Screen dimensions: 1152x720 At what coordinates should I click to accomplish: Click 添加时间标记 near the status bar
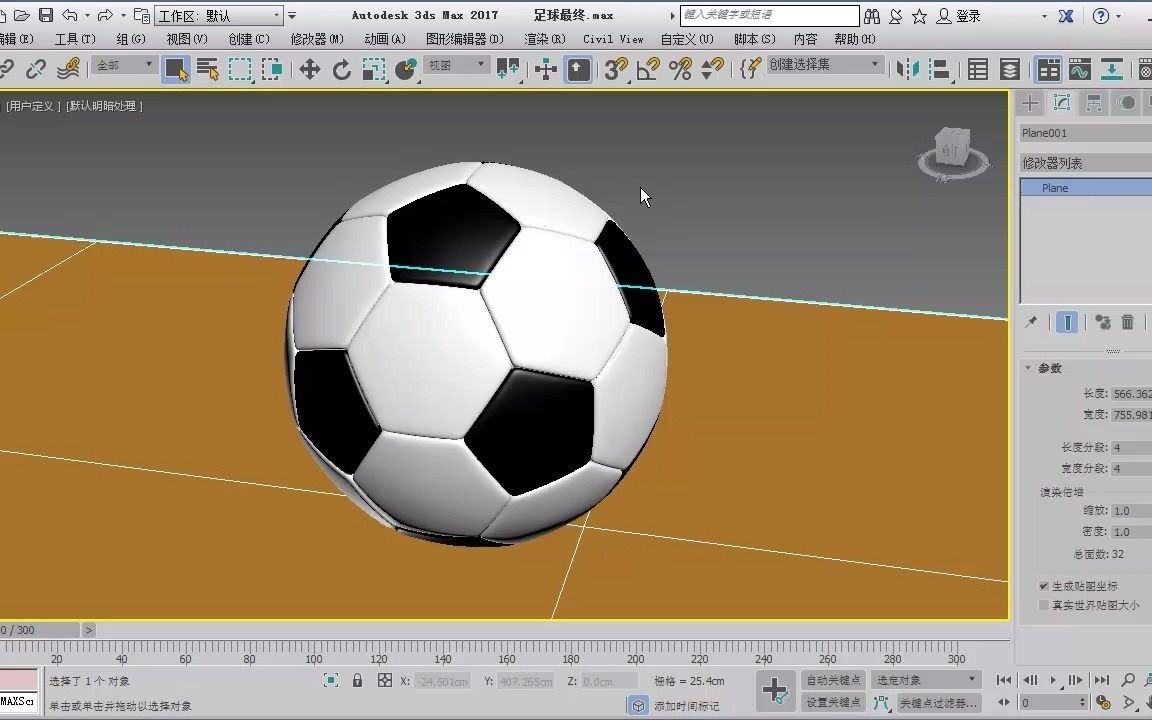pyautogui.click(x=690, y=705)
